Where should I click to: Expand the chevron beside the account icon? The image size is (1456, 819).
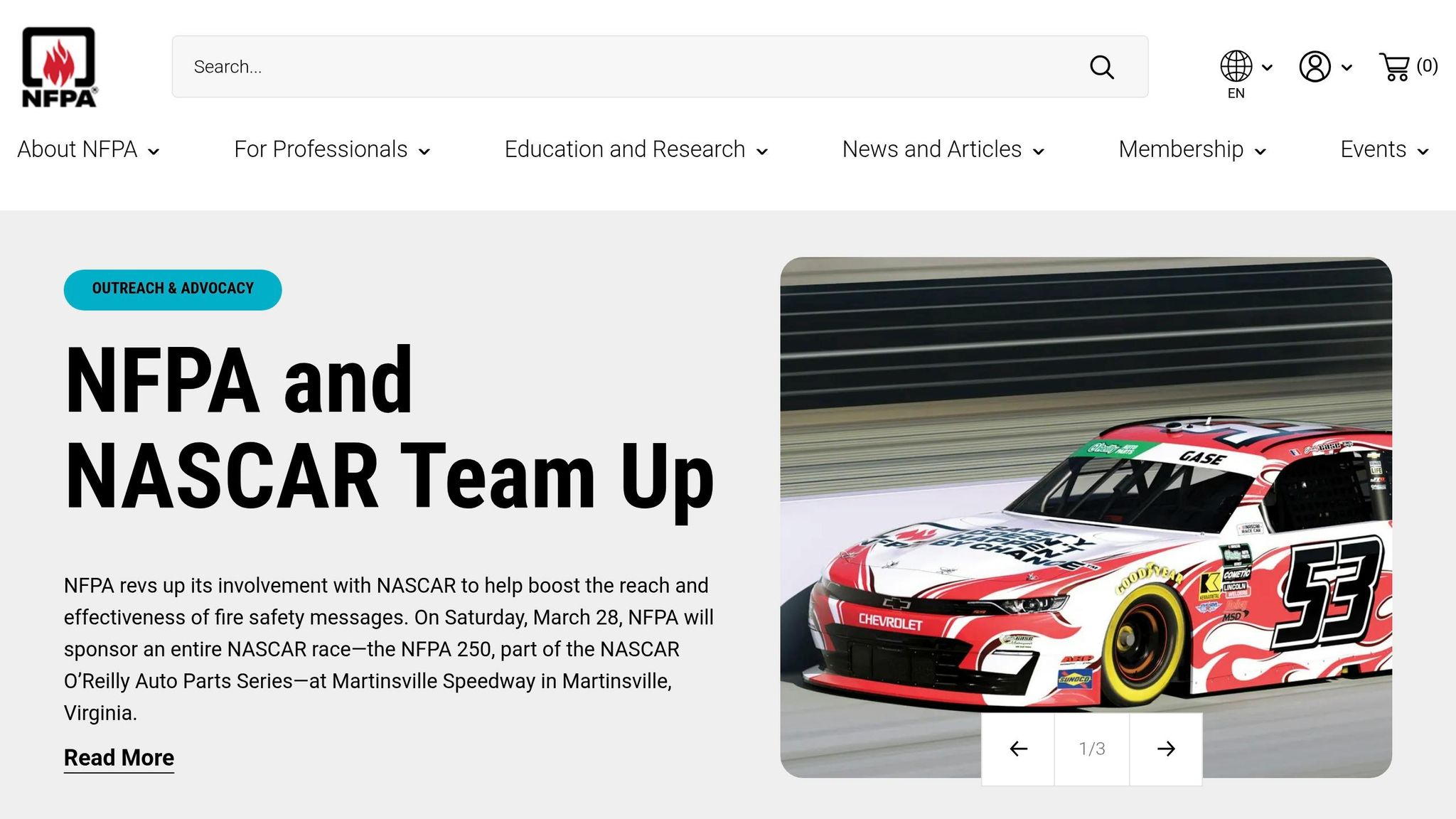point(1346,68)
